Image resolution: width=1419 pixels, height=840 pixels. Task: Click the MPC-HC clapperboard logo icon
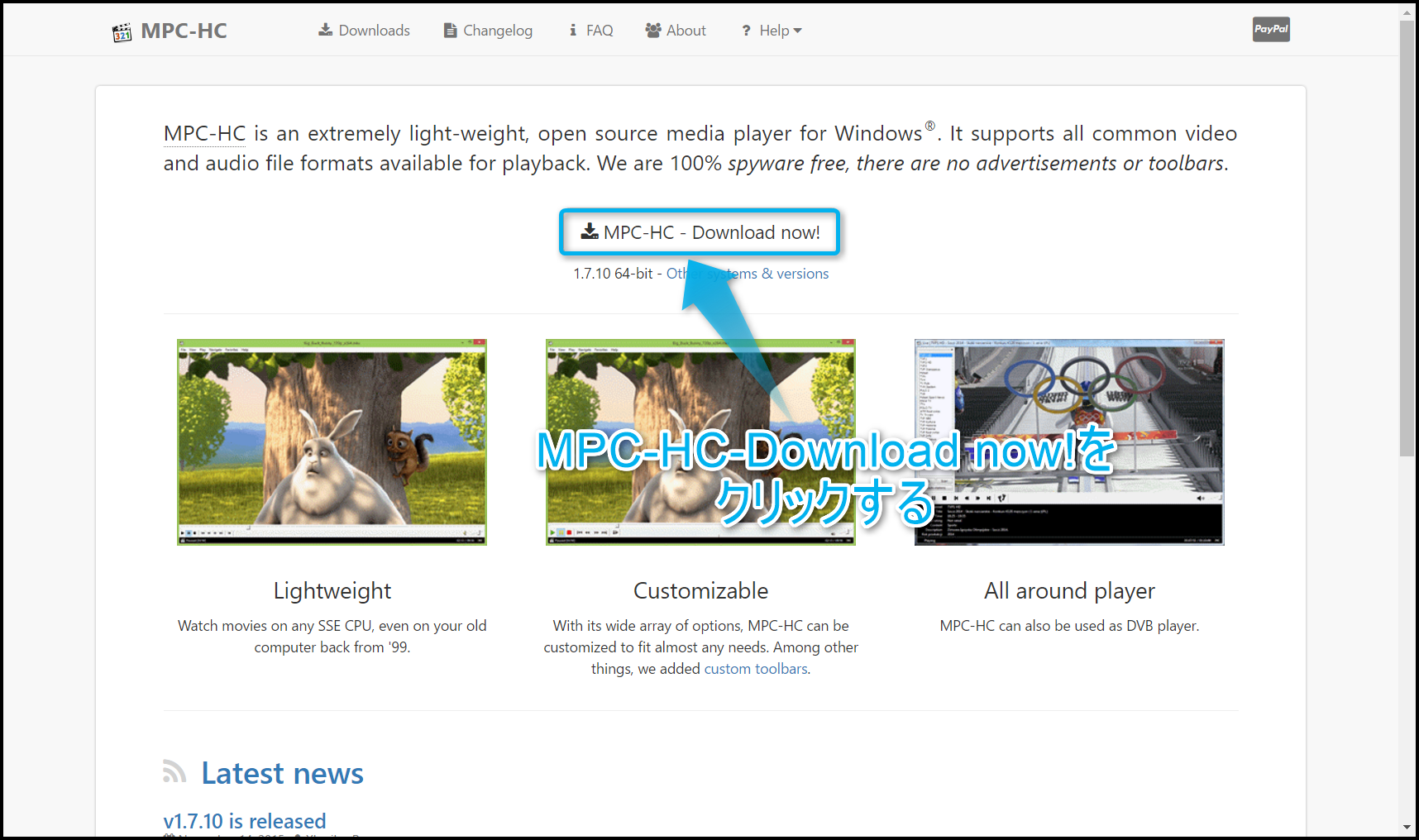(x=122, y=32)
